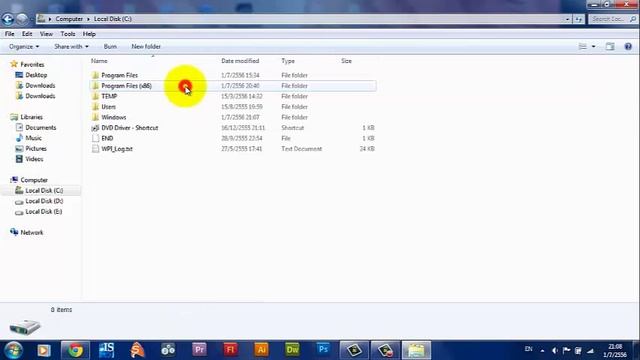Select Local Disk (C:) in navigation pane
Viewport: 640px width, 360px height.
click(44, 191)
